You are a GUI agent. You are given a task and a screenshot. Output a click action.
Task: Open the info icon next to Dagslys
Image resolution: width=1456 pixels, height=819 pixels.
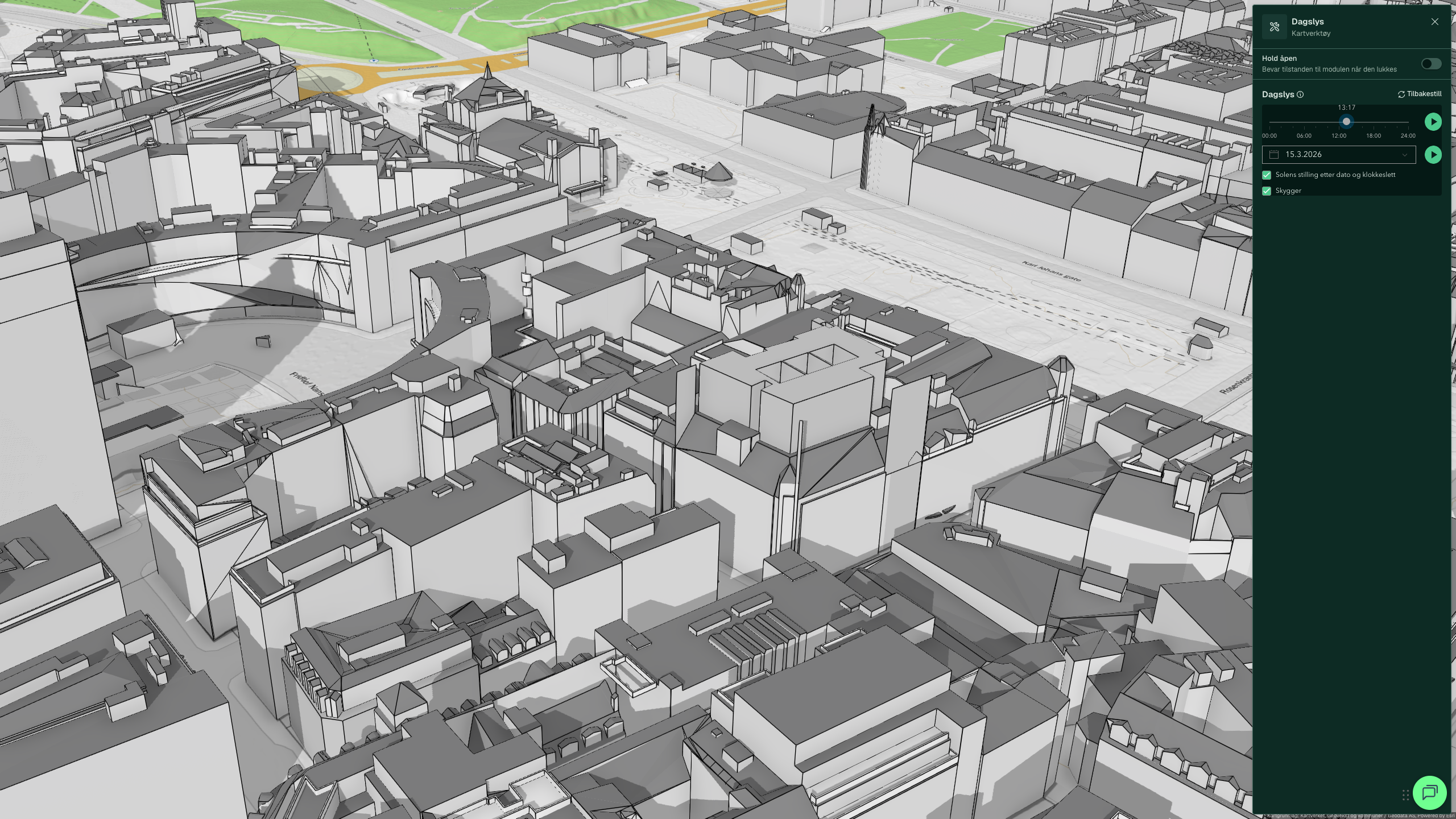1300,94
